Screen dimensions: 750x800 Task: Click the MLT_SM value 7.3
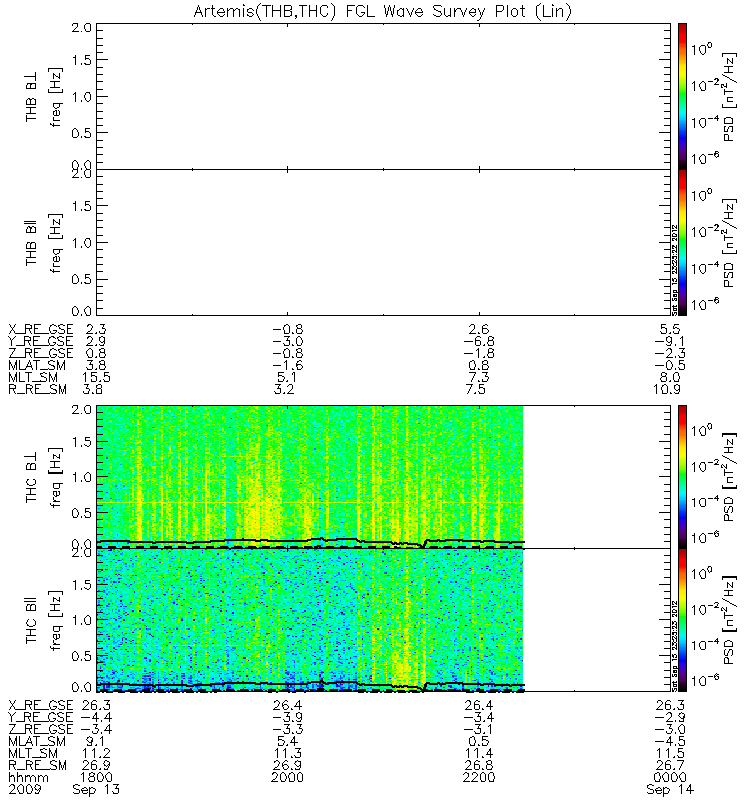tap(479, 377)
